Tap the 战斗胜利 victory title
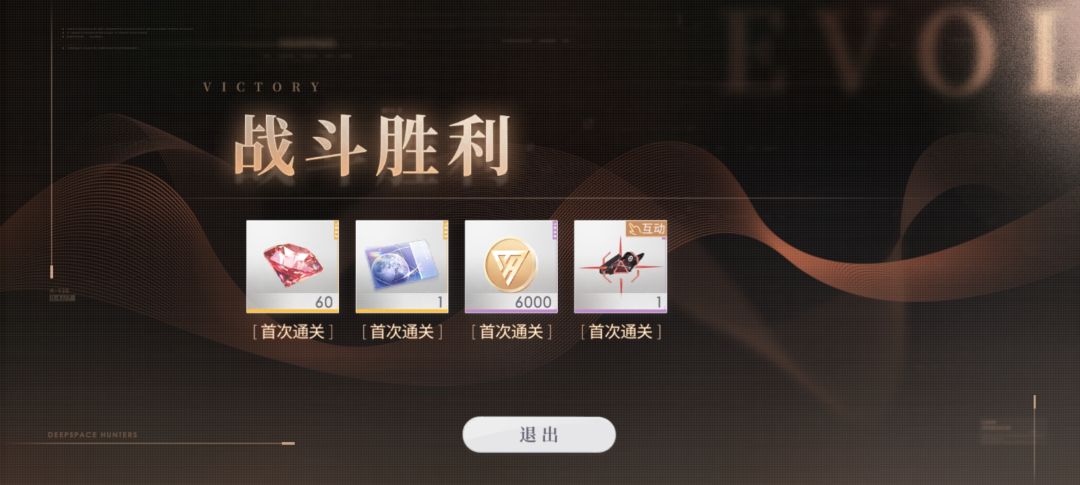 [x=373, y=146]
